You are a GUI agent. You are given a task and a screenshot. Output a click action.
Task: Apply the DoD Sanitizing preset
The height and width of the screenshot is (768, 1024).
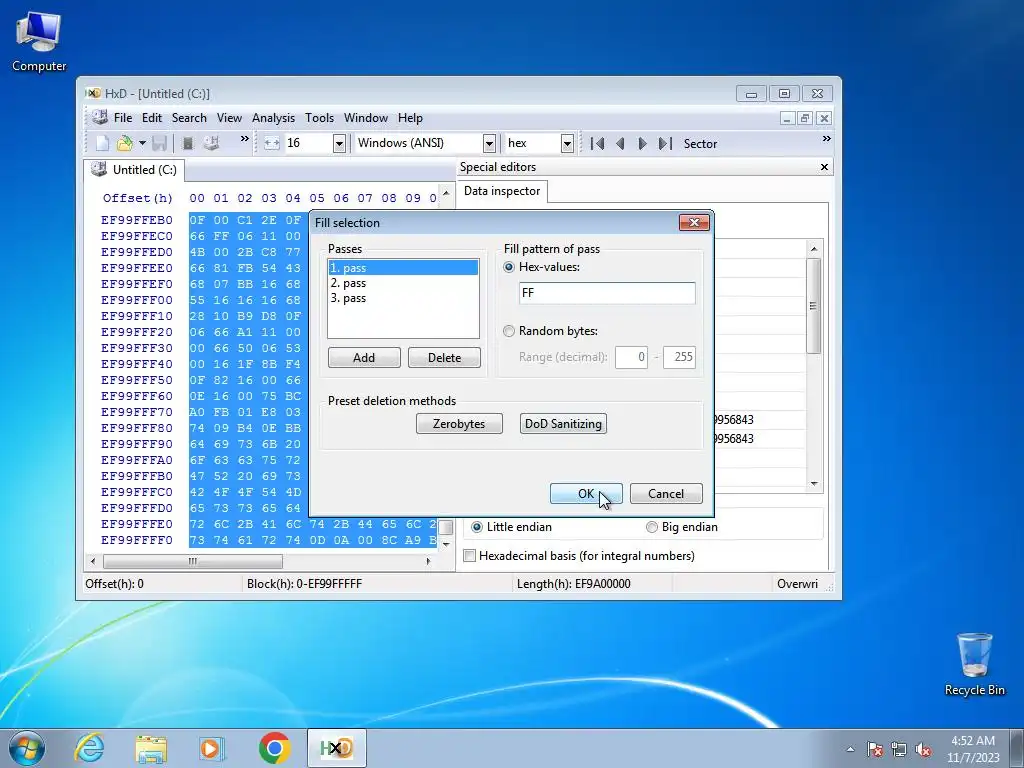pyautogui.click(x=563, y=423)
